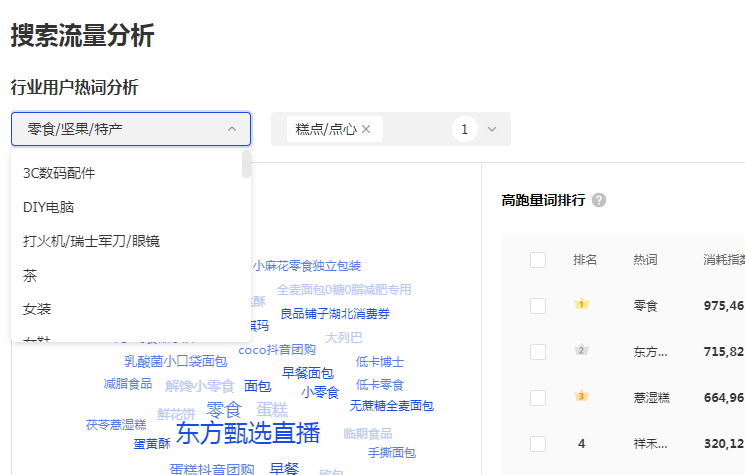The height and width of the screenshot is (475, 745).
Task: Check the box for the 零食 row
Action: (x=538, y=306)
